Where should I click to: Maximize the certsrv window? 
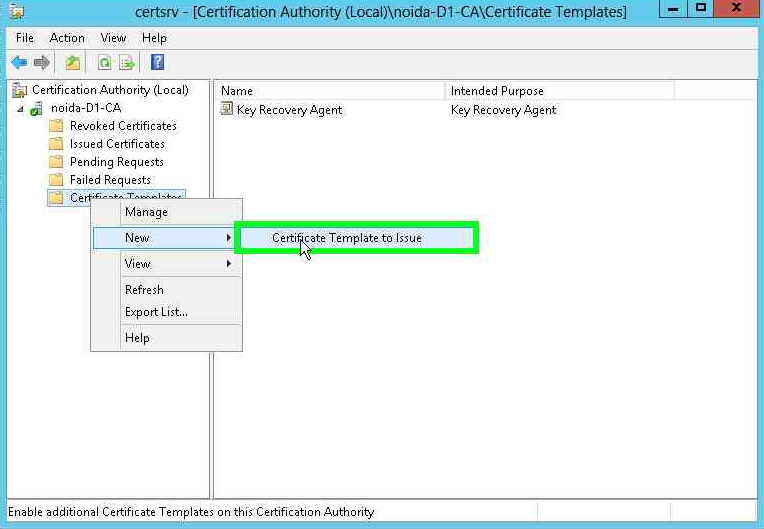click(701, 8)
